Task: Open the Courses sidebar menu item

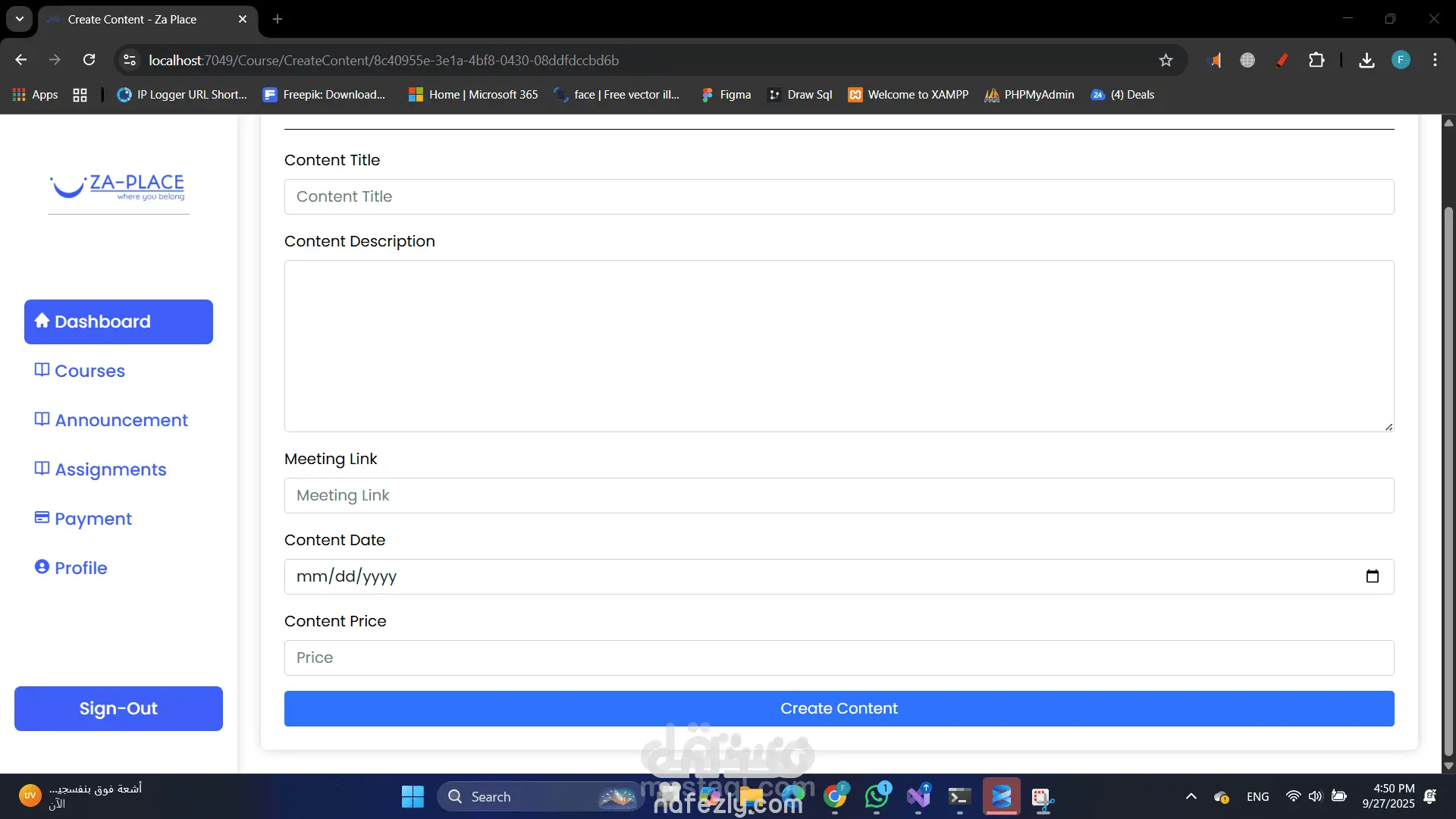Action: pos(89,371)
